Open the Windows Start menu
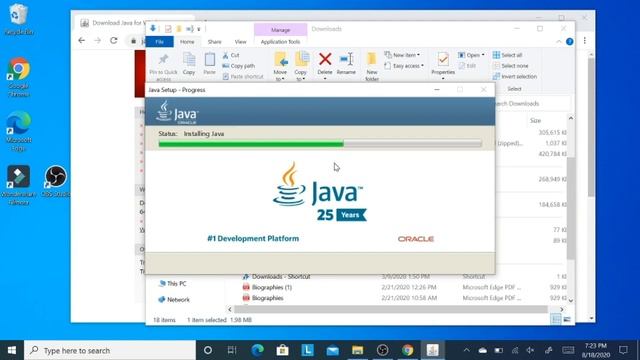Viewport: 640px width, 360px height. [x=12, y=350]
